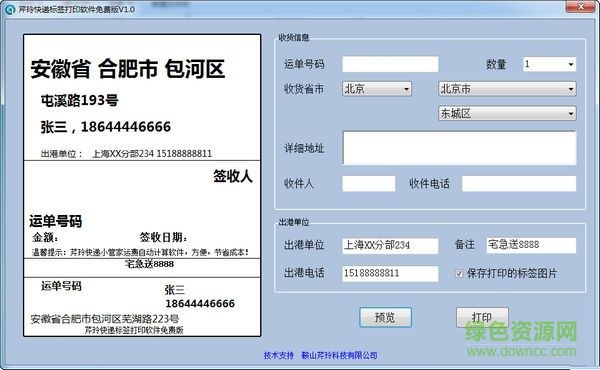Viewport: 600px width, 370px height.
Task: Click the 打印 print button
Action: click(x=482, y=317)
